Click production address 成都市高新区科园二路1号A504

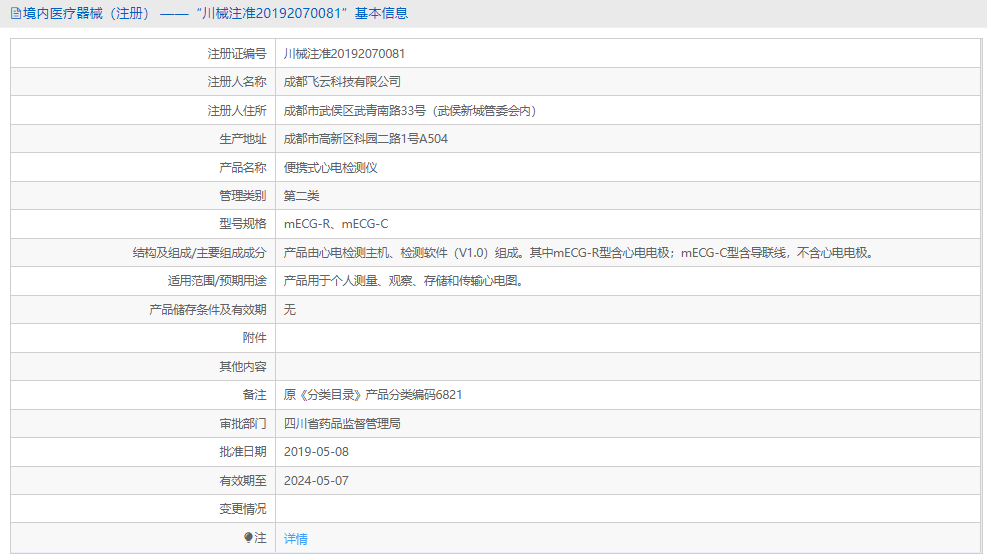tap(366, 139)
